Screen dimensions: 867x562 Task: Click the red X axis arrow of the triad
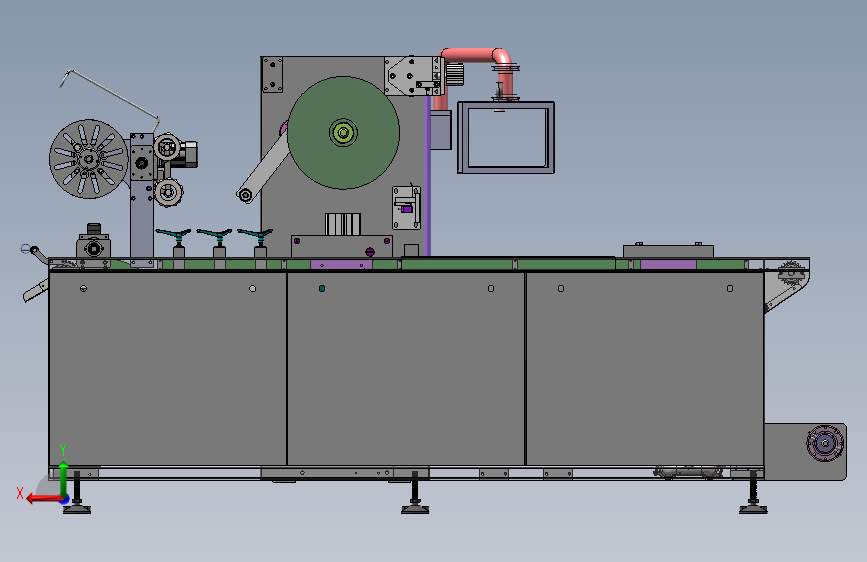(x=45, y=499)
